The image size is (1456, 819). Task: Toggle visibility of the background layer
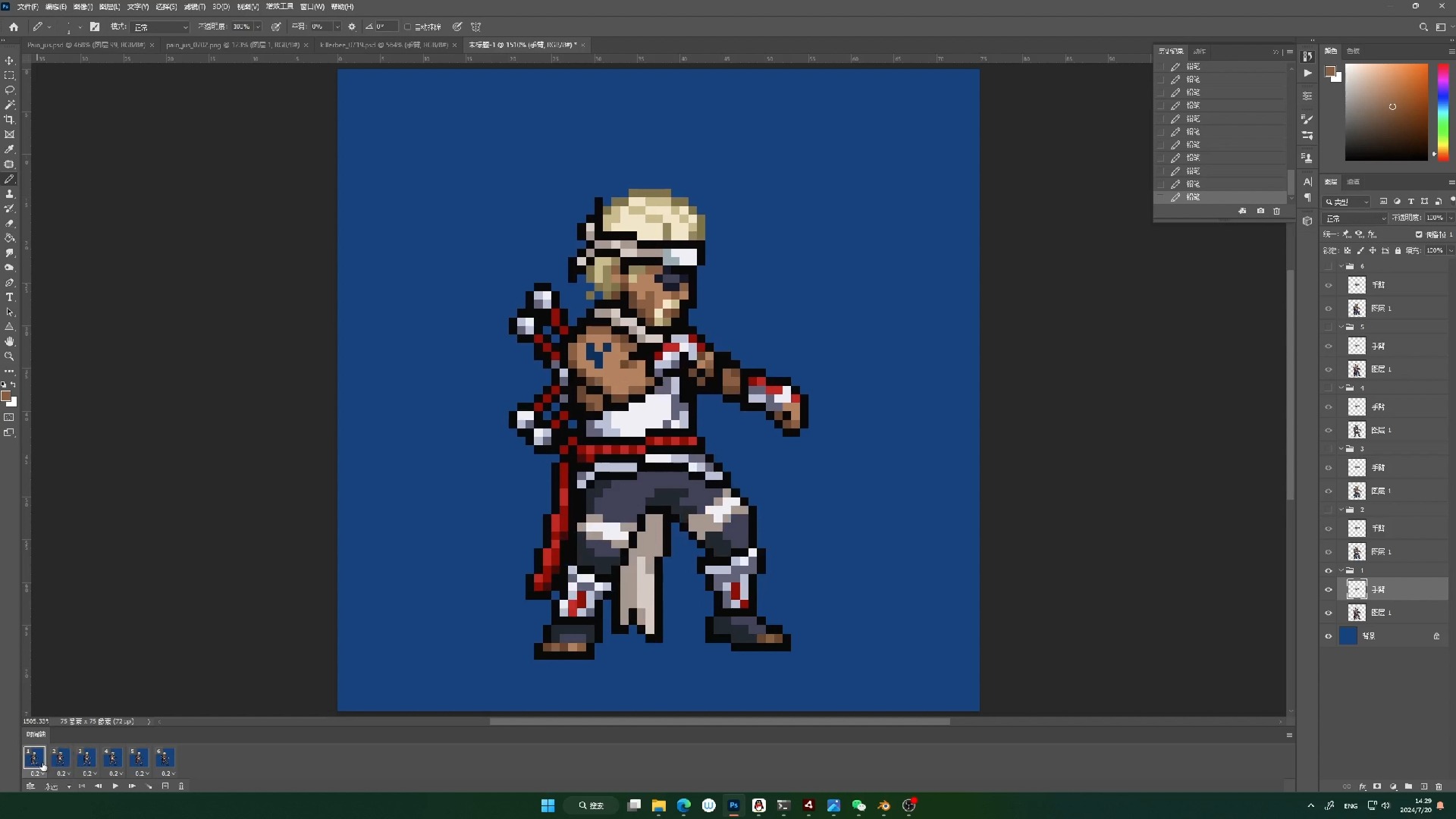1329,636
